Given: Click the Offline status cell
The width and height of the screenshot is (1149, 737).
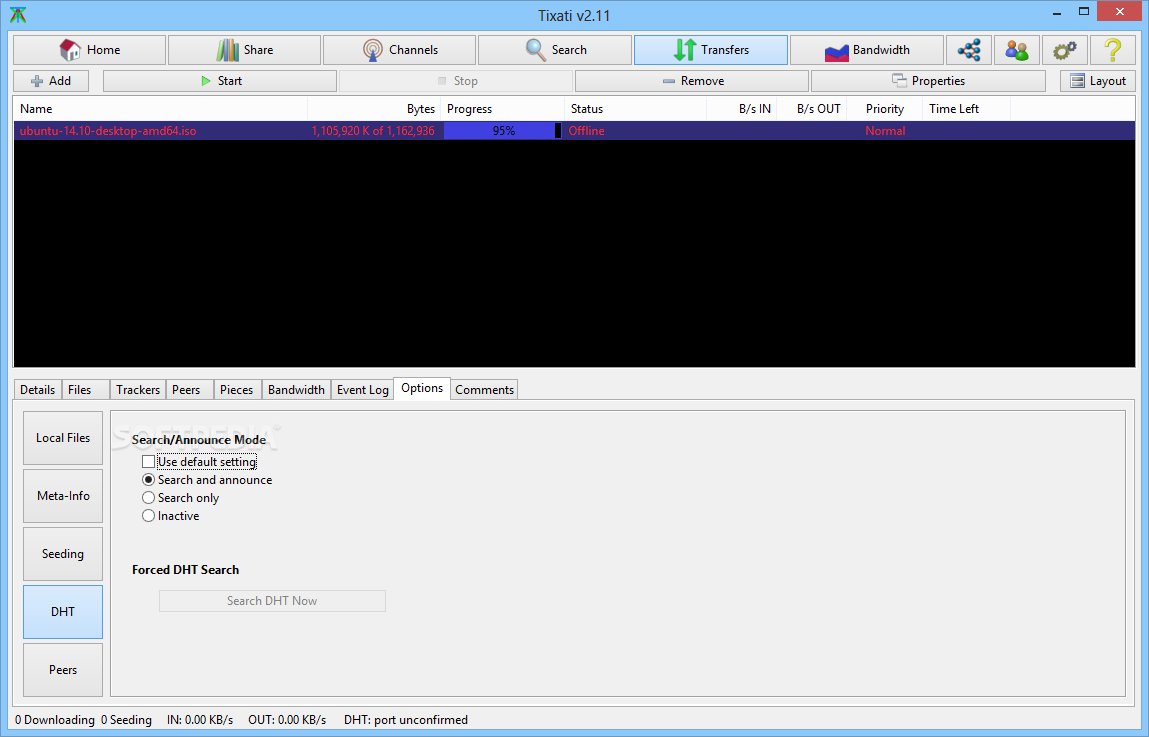Looking at the screenshot, I should [x=586, y=130].
